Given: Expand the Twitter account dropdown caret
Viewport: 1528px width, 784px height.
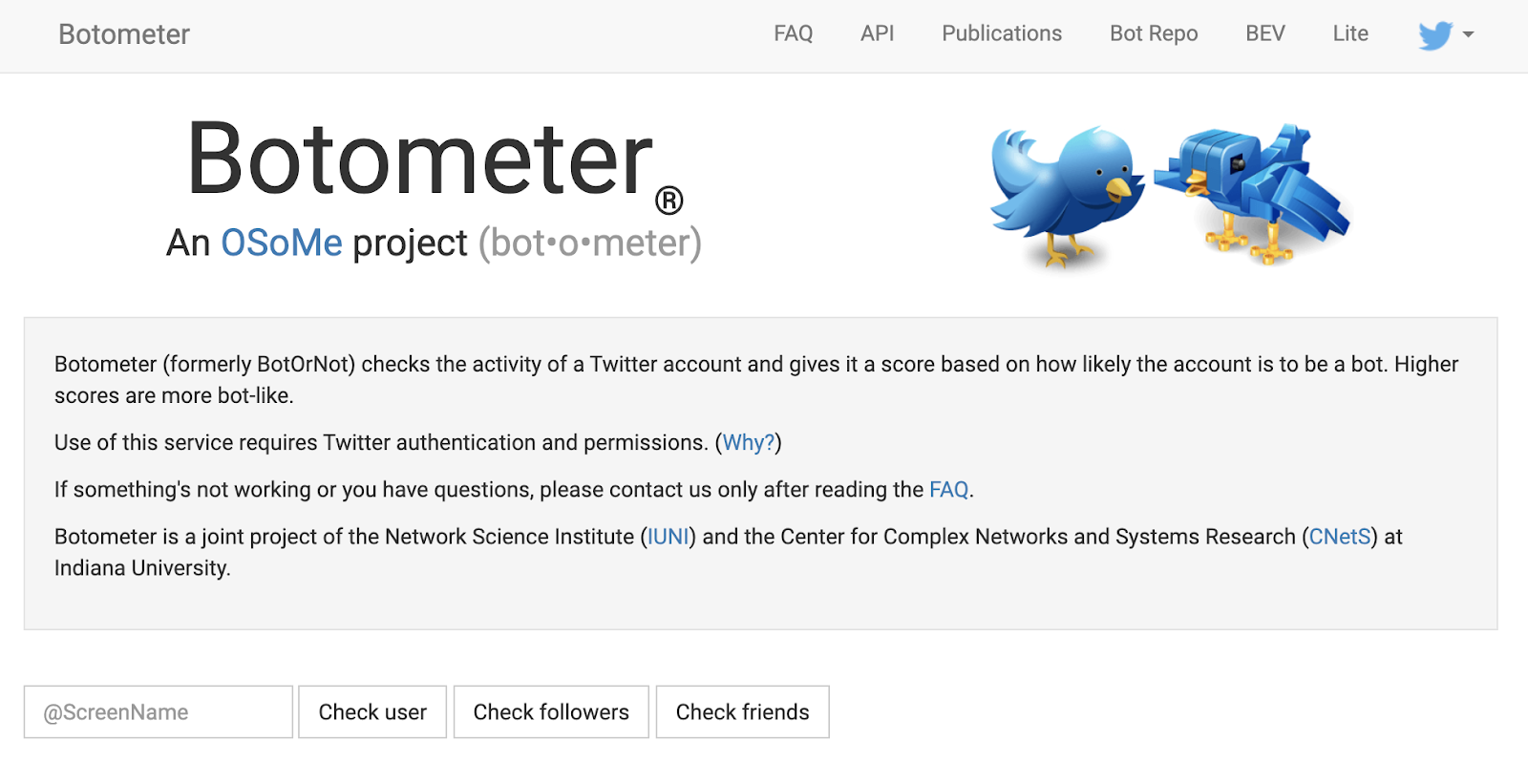Looking at the screenshot, I should coord(1469,34).
